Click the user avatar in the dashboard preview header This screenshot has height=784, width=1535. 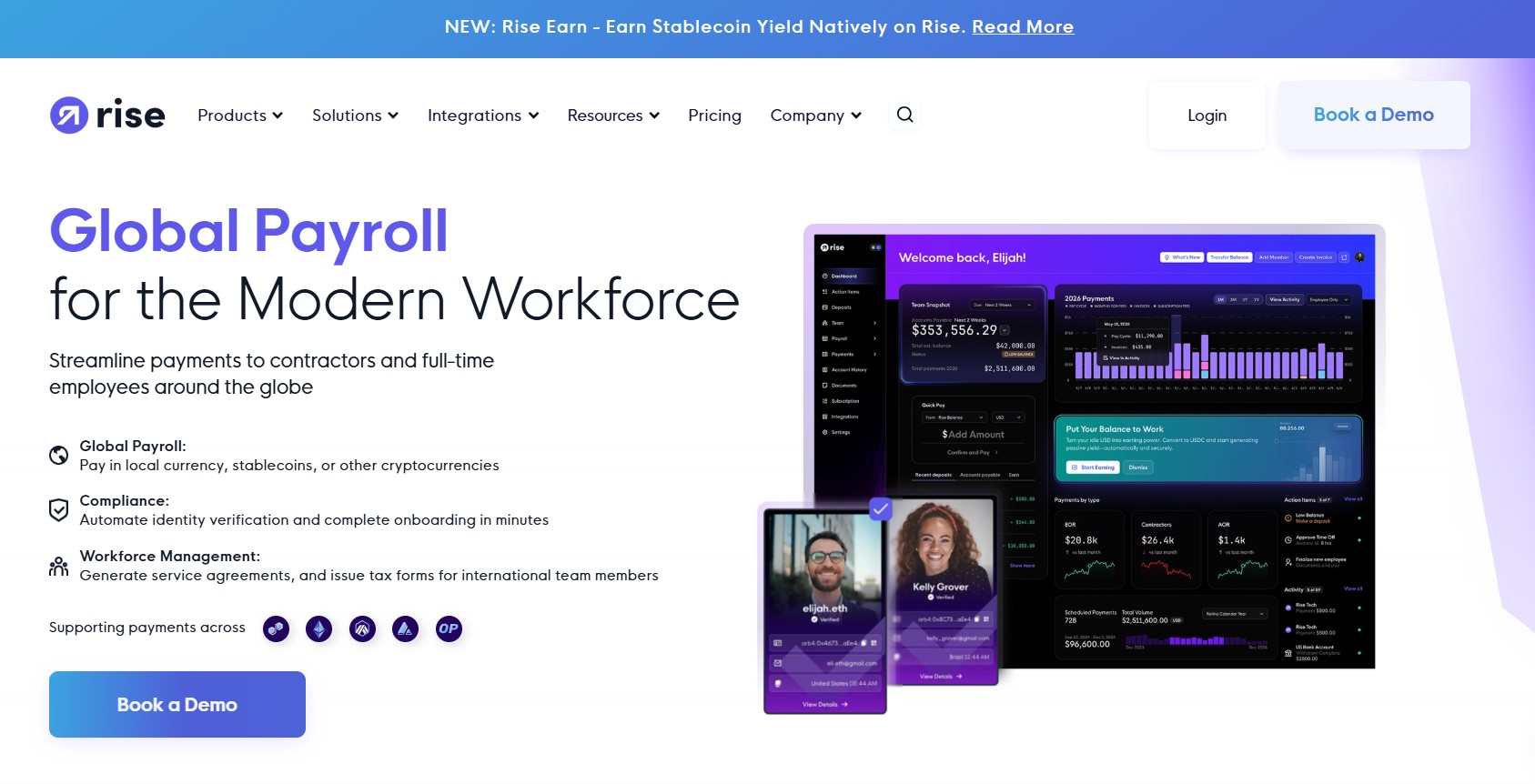[1360, 257]
